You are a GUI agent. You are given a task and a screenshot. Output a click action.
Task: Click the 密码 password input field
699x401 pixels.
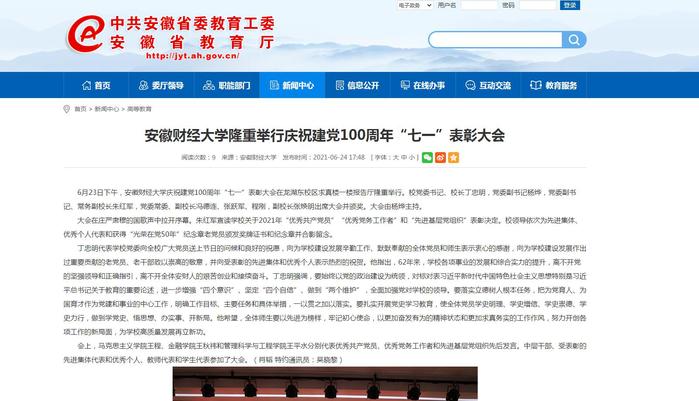[533, 5]
